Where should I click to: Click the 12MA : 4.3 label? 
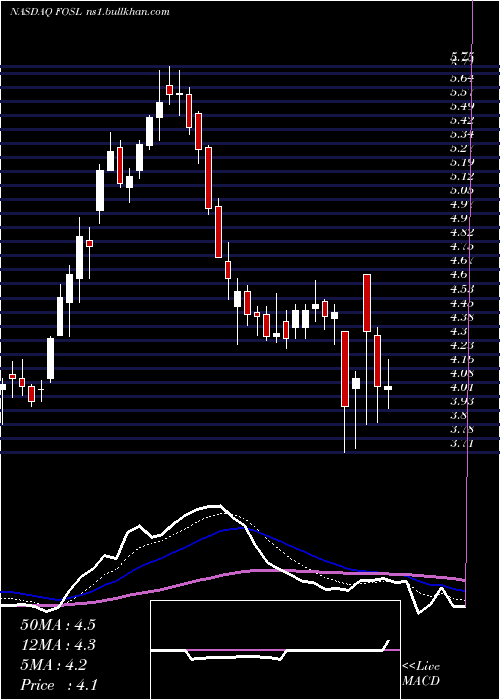click(x=58, y=645)
